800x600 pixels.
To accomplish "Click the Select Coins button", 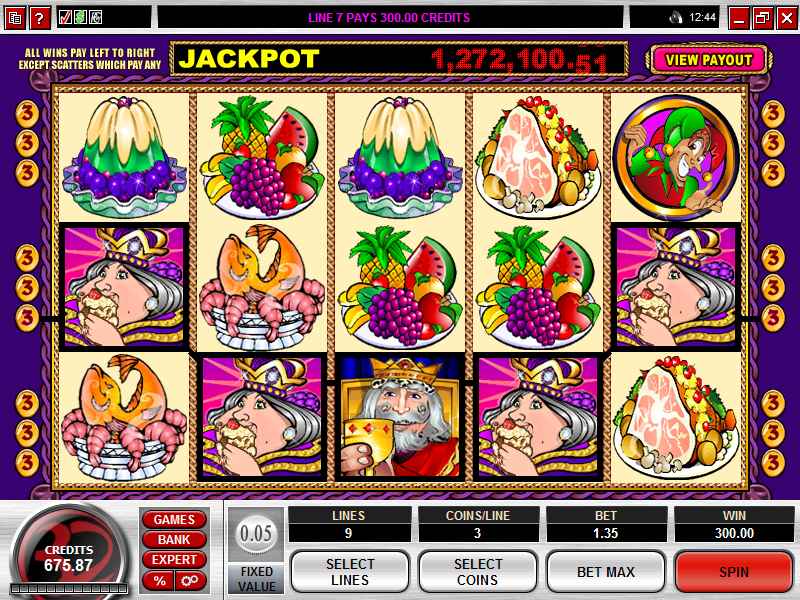I will pos(478,572).
